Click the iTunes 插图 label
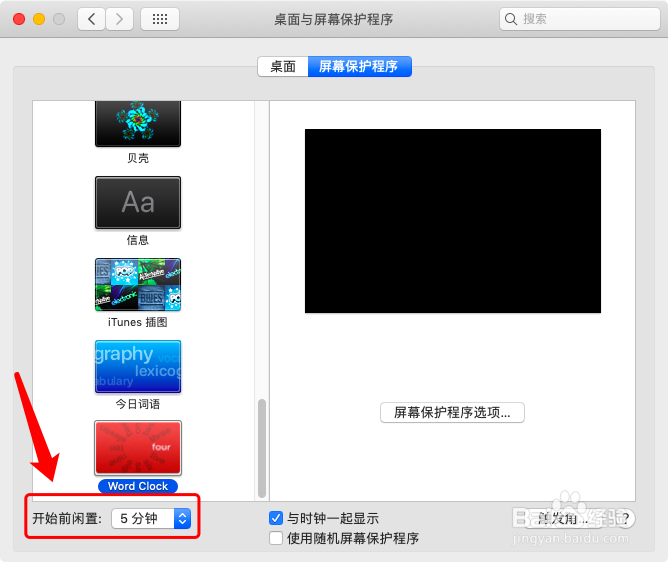Image resolution: width=668 pixels, height=562 pixels. click(138, 322)
